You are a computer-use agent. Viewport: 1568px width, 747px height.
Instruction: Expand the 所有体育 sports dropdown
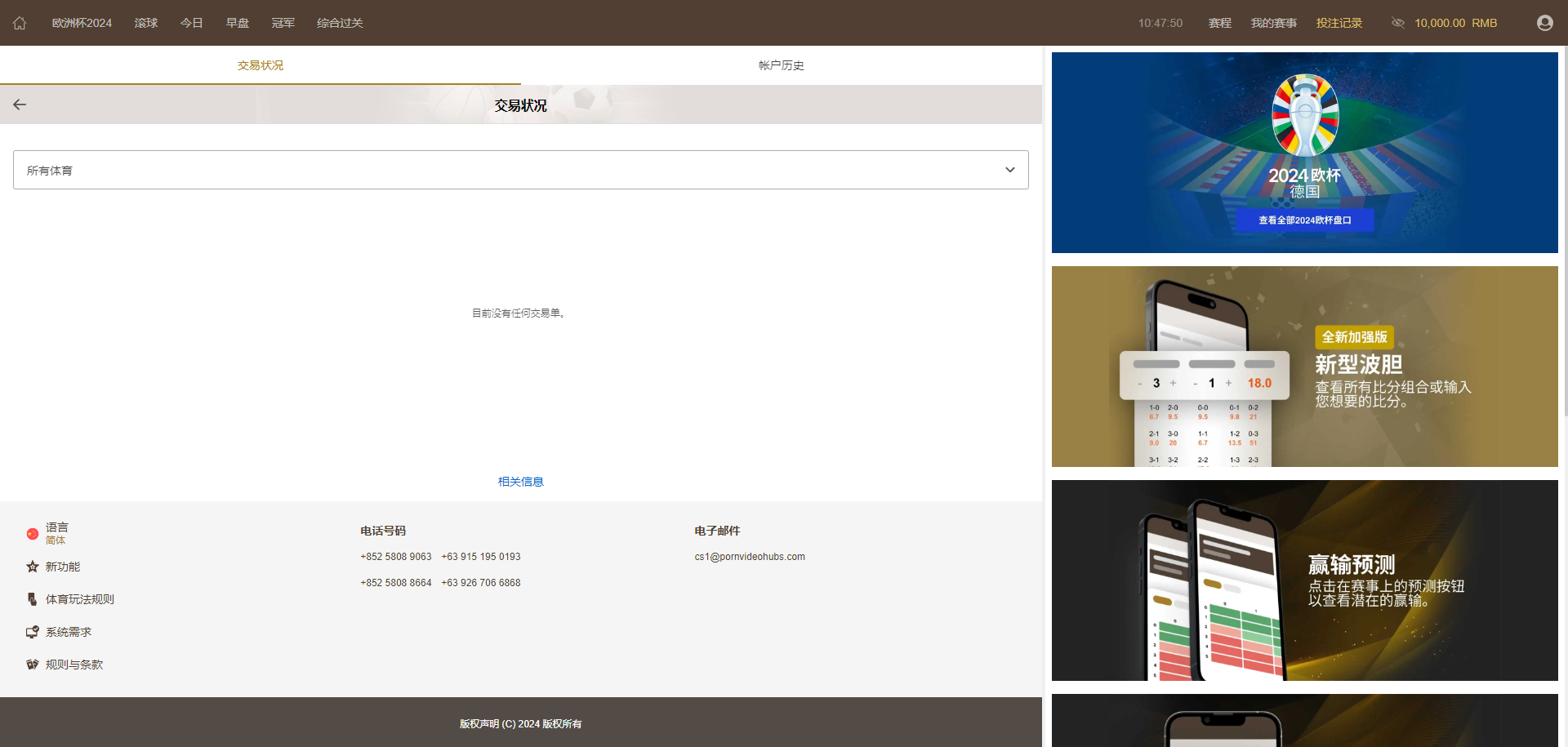pos(520,170)
